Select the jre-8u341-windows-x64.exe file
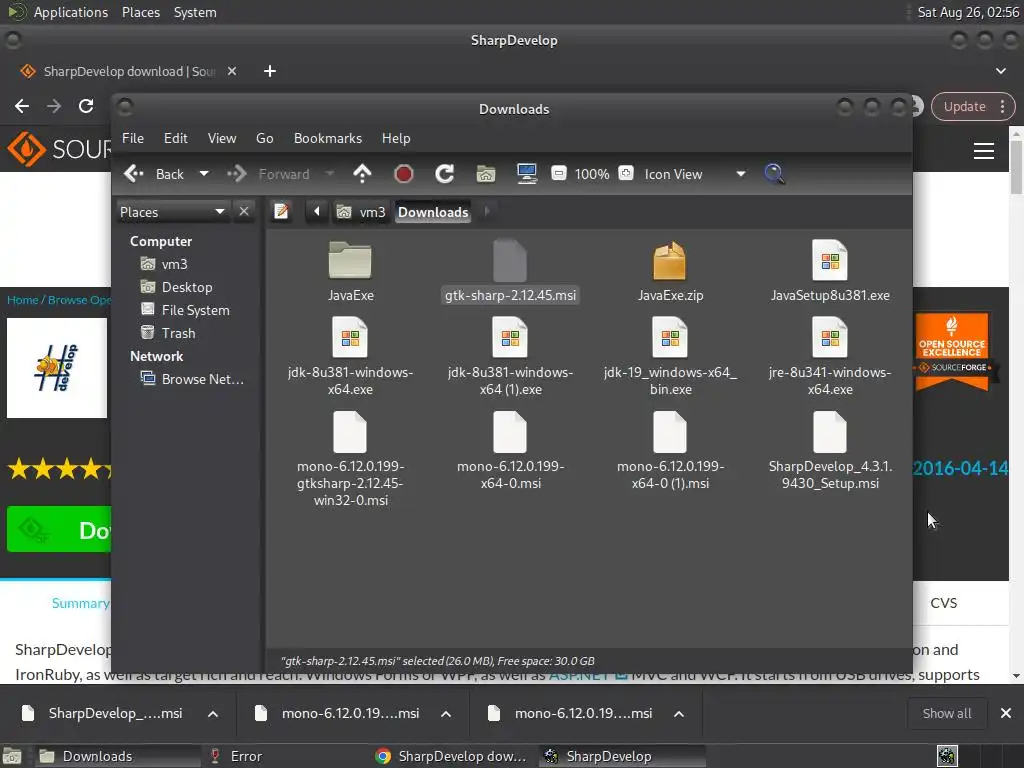The height and width of the screenshot is (768, 1024). click(x=830, y=357)
